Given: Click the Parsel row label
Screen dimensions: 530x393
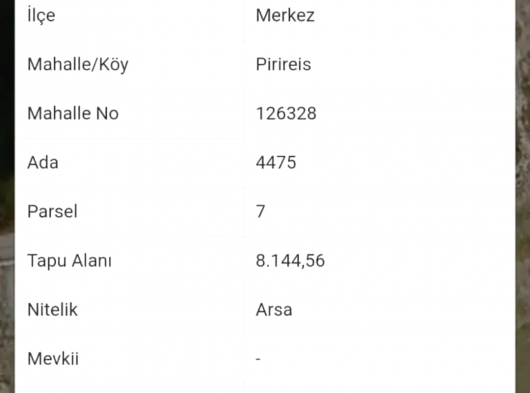Looking at the screenshot, I should (52, 212).
